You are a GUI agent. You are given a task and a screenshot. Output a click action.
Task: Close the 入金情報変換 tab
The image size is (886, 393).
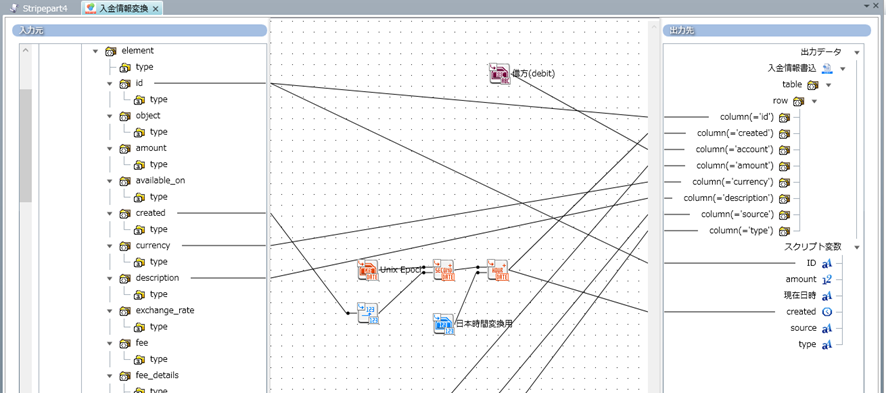coord(156,8)
